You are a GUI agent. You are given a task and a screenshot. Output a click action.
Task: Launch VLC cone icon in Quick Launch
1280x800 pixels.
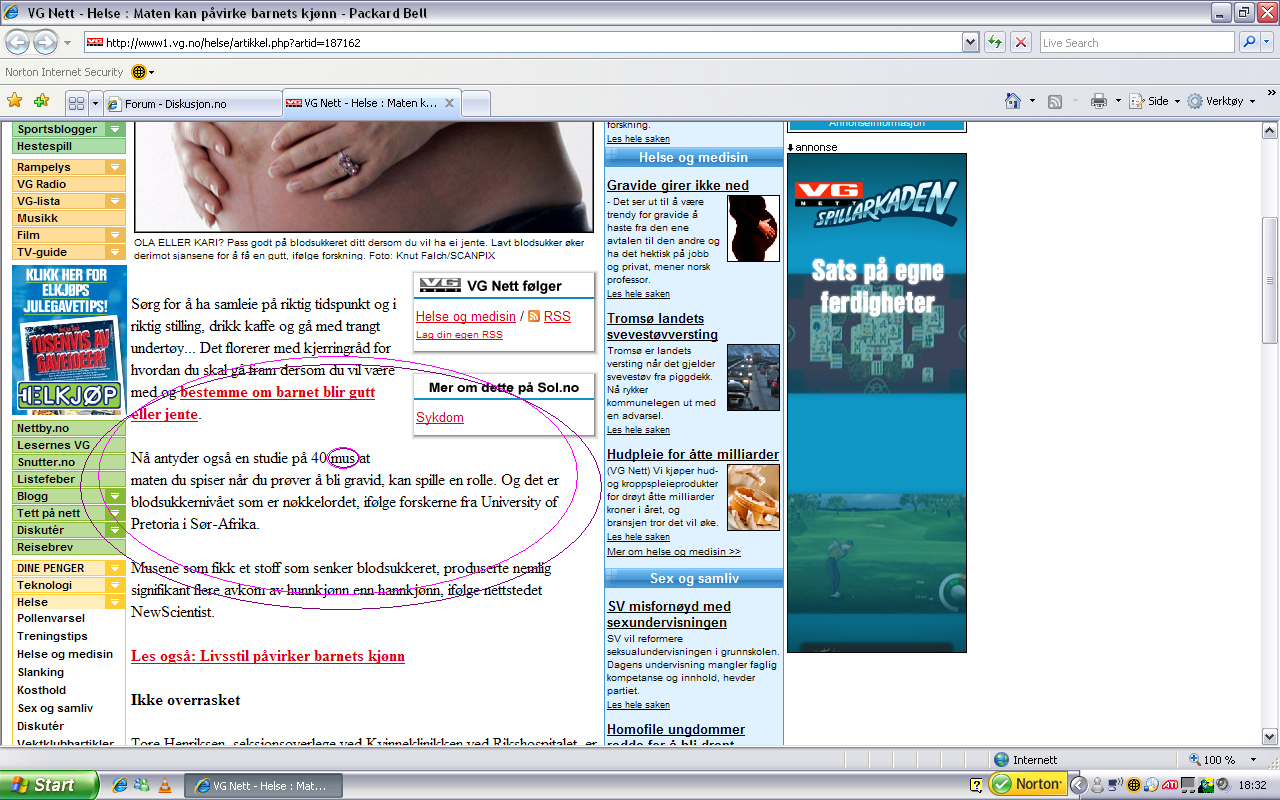pos(165,785)
